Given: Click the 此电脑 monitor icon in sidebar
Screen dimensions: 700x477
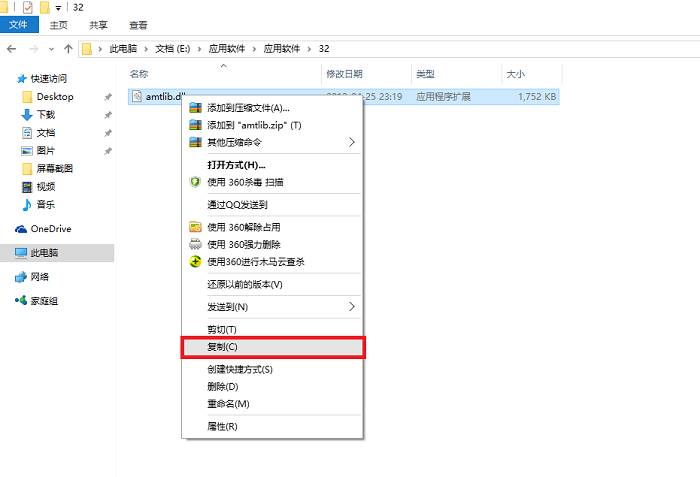Looking at the screenshot, I should 21,253.
